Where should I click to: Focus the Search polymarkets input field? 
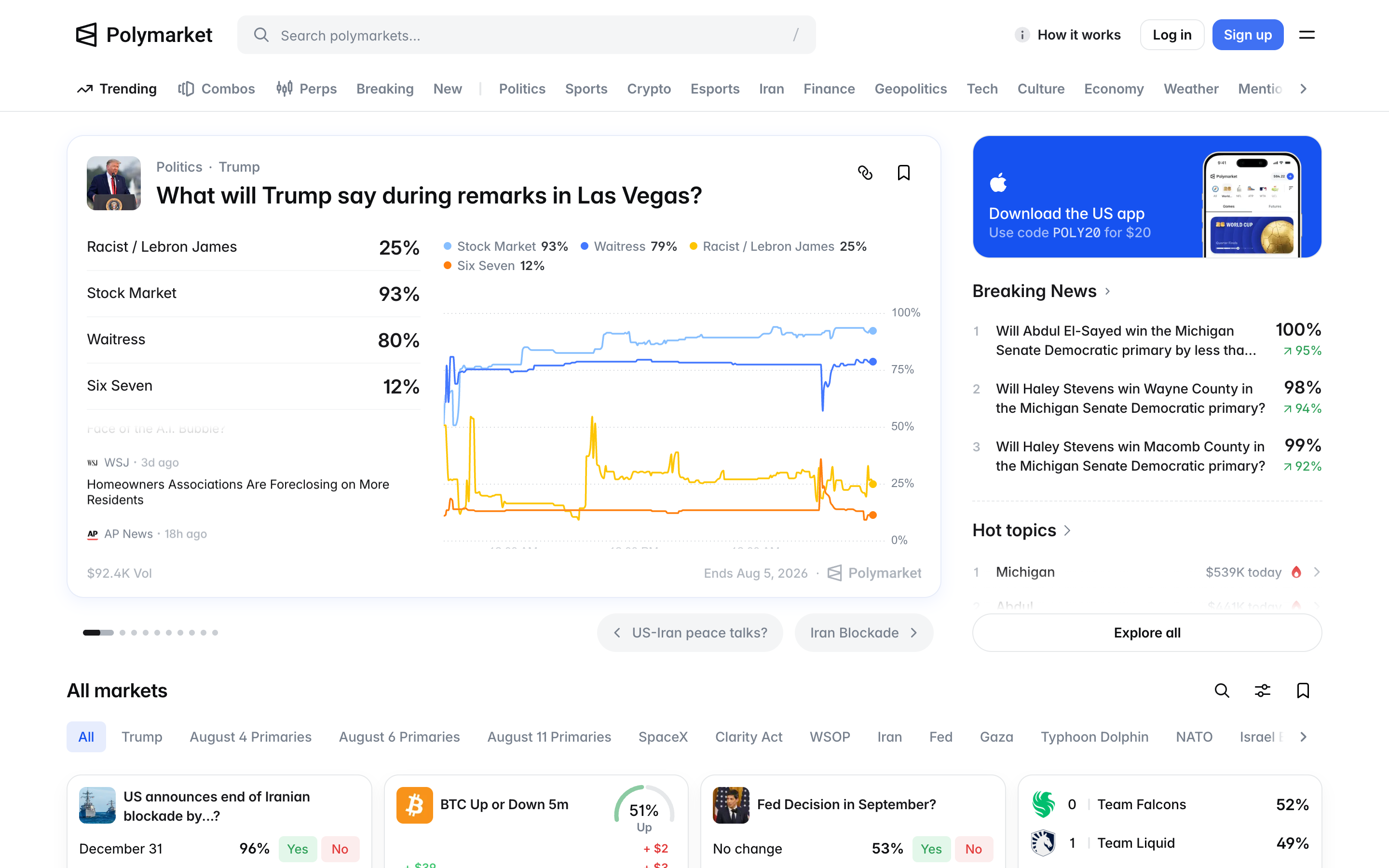526,35
